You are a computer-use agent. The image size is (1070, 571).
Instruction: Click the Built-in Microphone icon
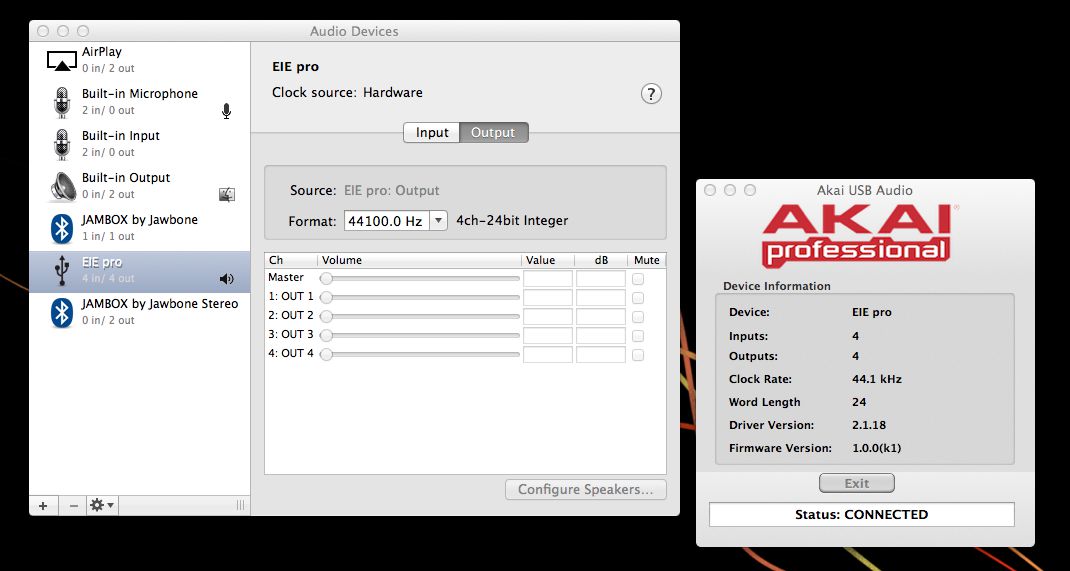point(62,102)
